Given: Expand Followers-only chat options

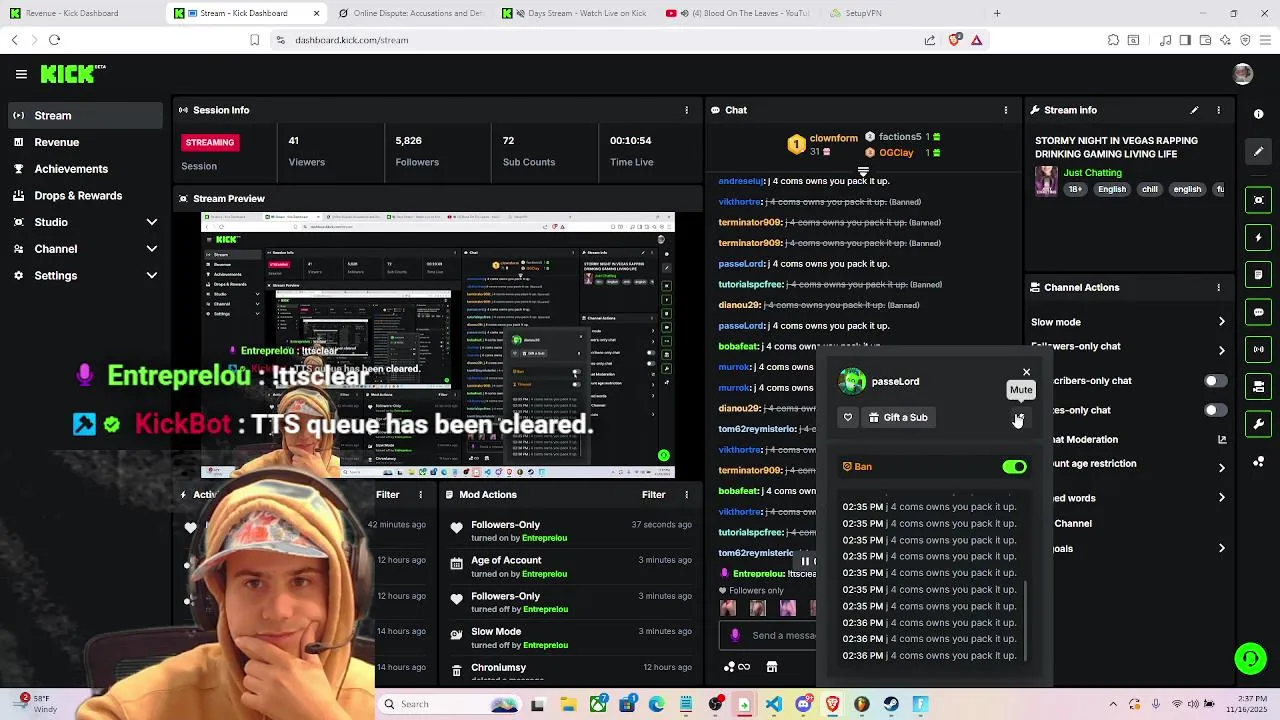Looking at the screenshot, I should pyautogui.click(x=1221, y=350).
